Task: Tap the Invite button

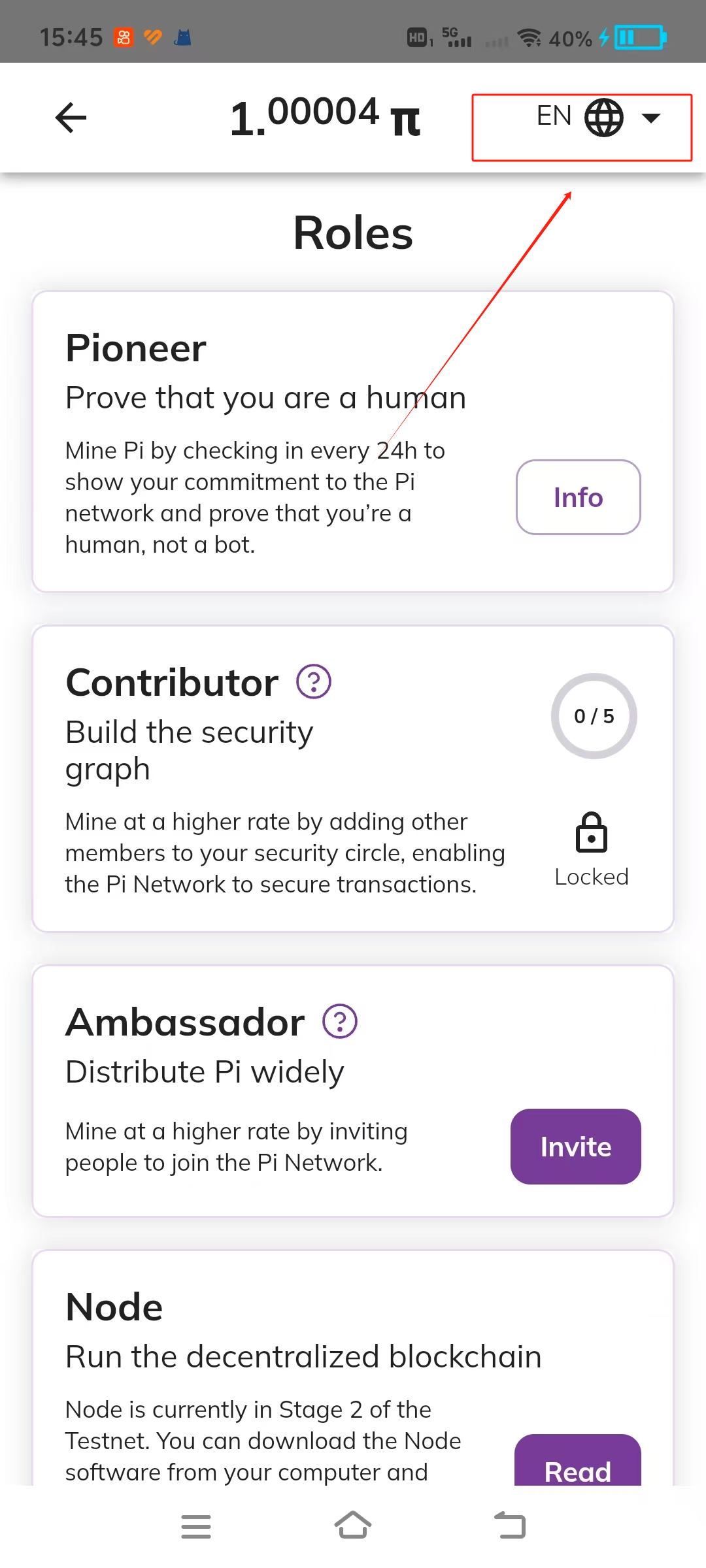Action: click(575, 1147)
